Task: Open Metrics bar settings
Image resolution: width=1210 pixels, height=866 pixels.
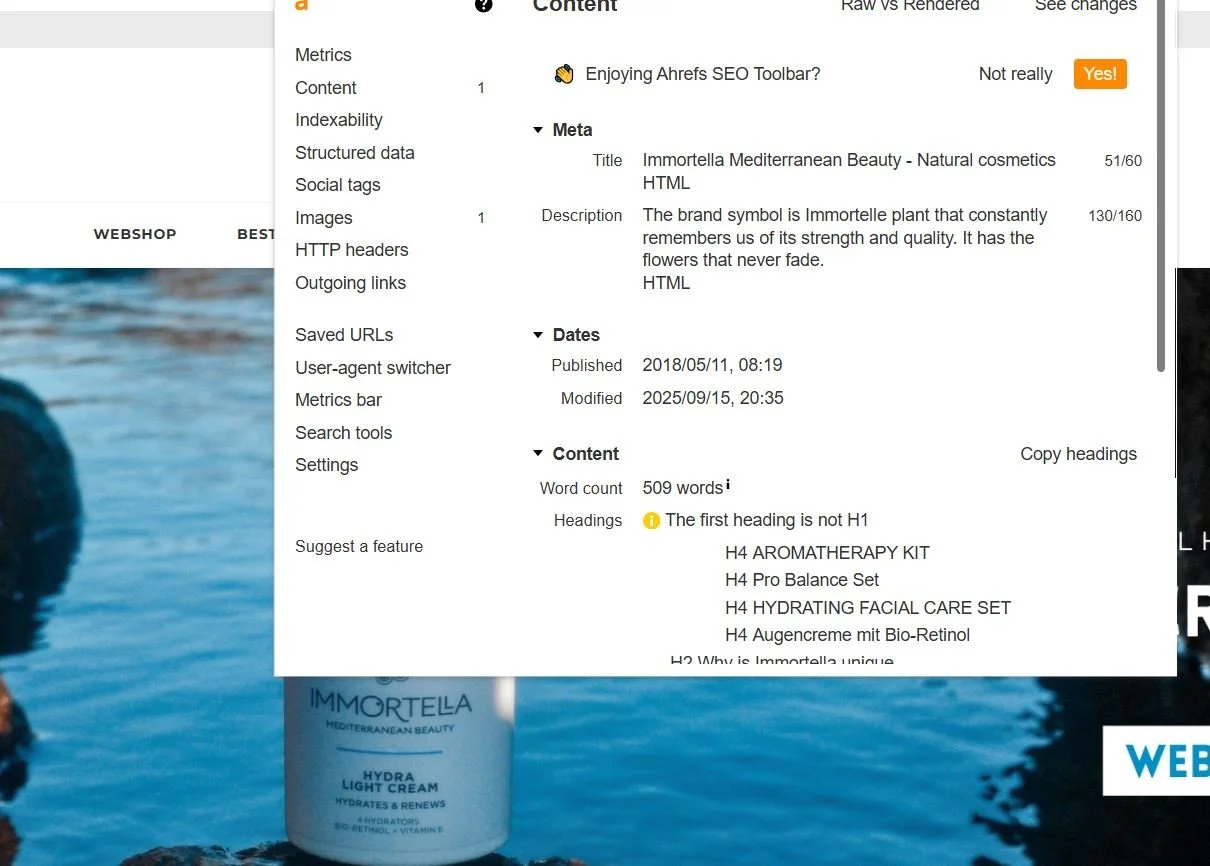Action: tap(339, 400)
